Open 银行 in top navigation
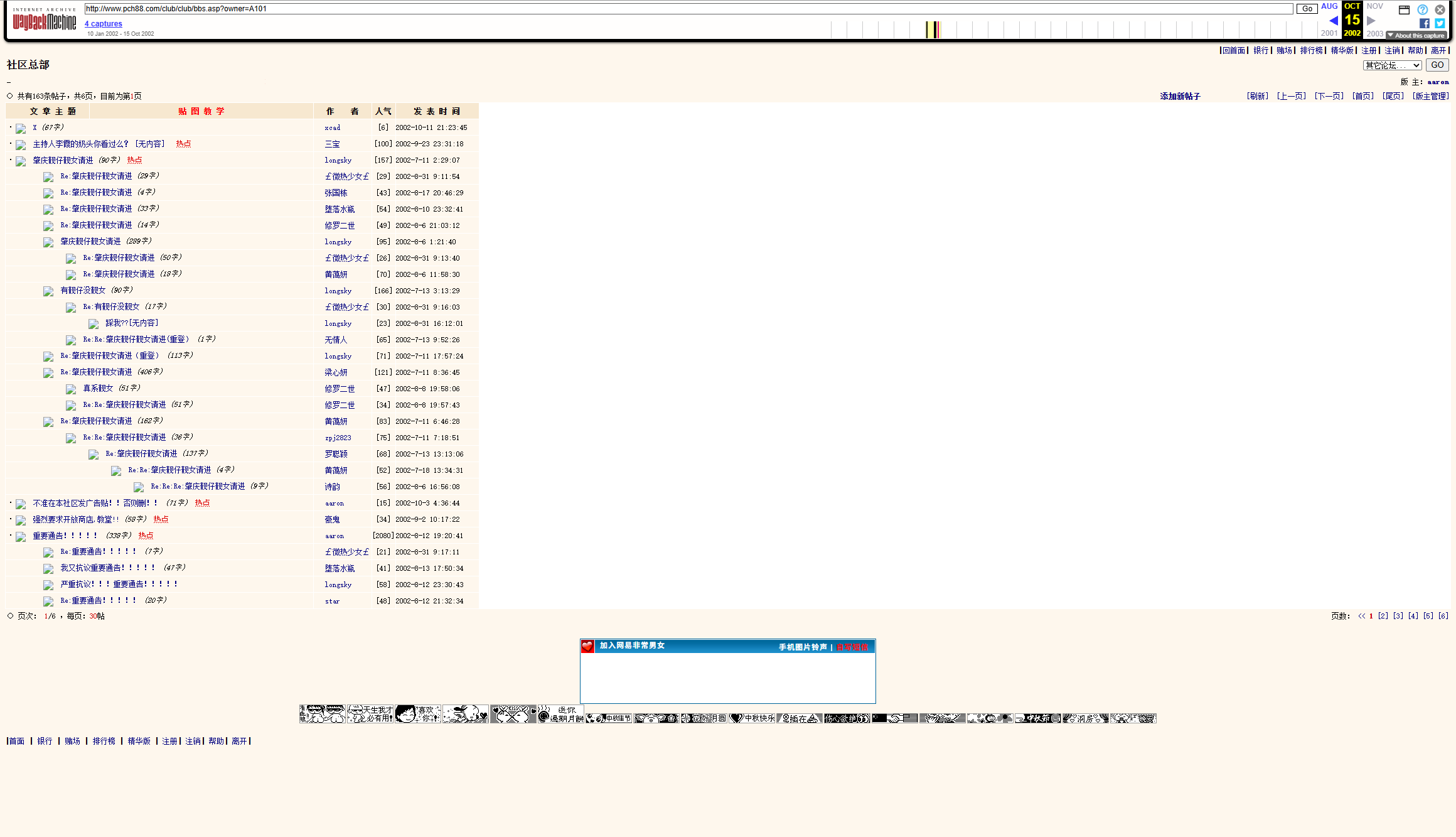1456x837 pixels. click(x=1261, y=50)
